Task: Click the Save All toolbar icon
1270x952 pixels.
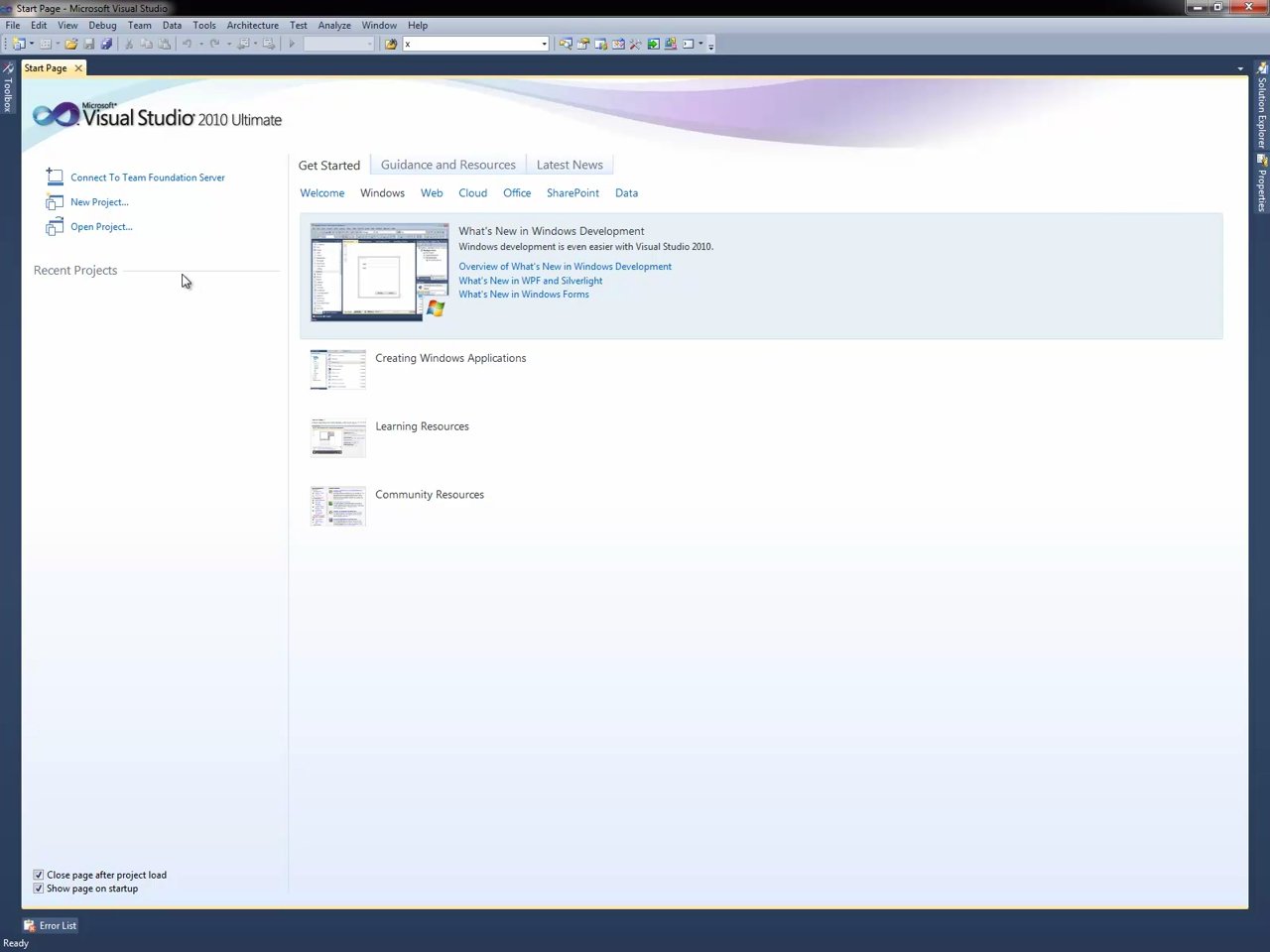Action: coord(107,44)
